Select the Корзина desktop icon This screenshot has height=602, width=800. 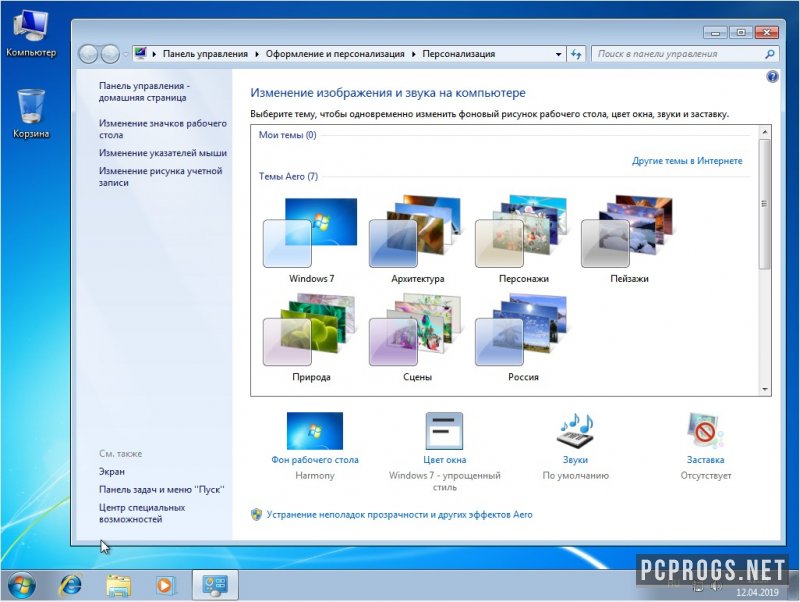[31, 114]
